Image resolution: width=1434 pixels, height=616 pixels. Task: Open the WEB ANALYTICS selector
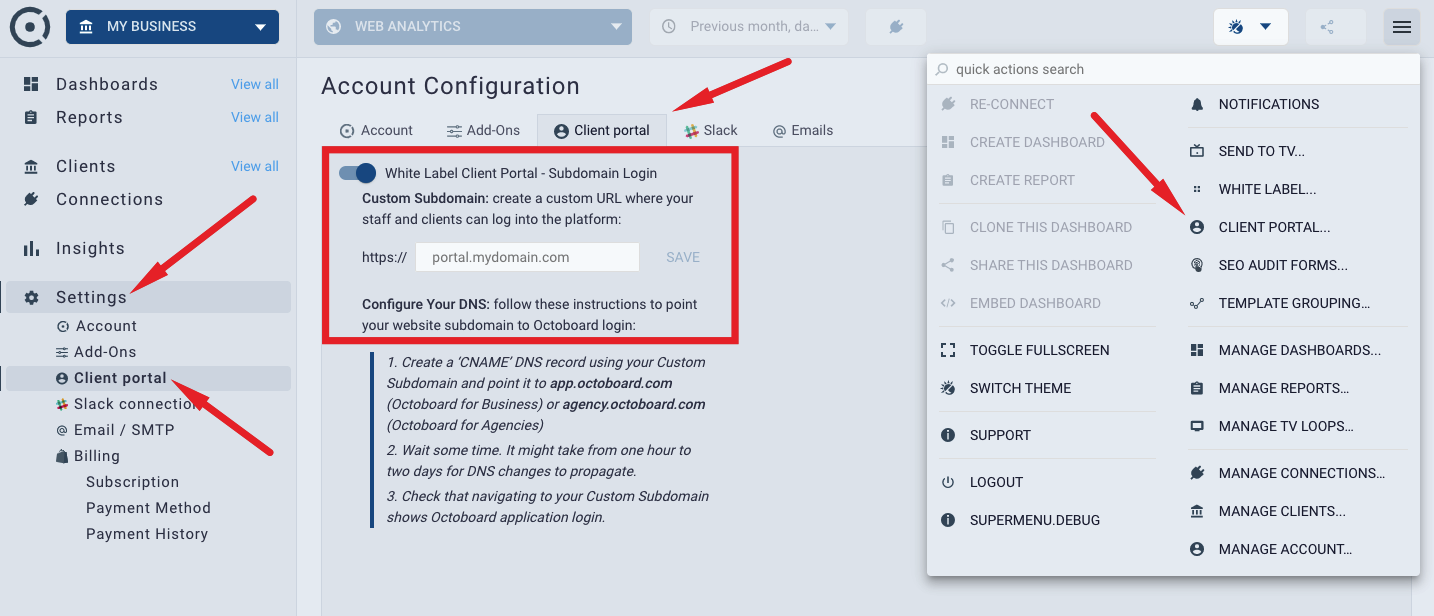pos(473,27)
